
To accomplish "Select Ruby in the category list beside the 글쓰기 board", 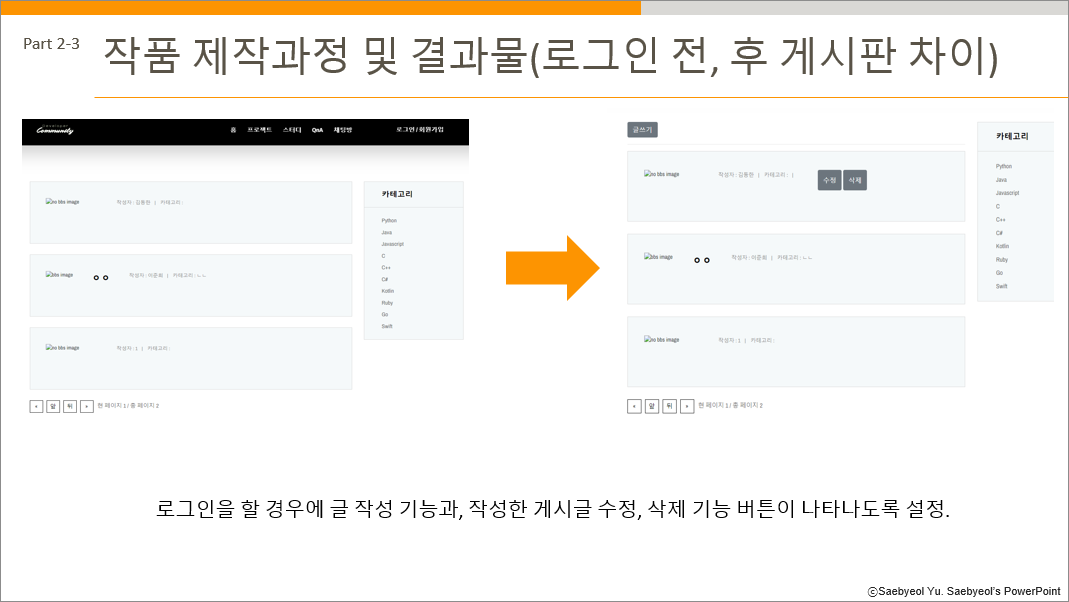I will 1002,260.
